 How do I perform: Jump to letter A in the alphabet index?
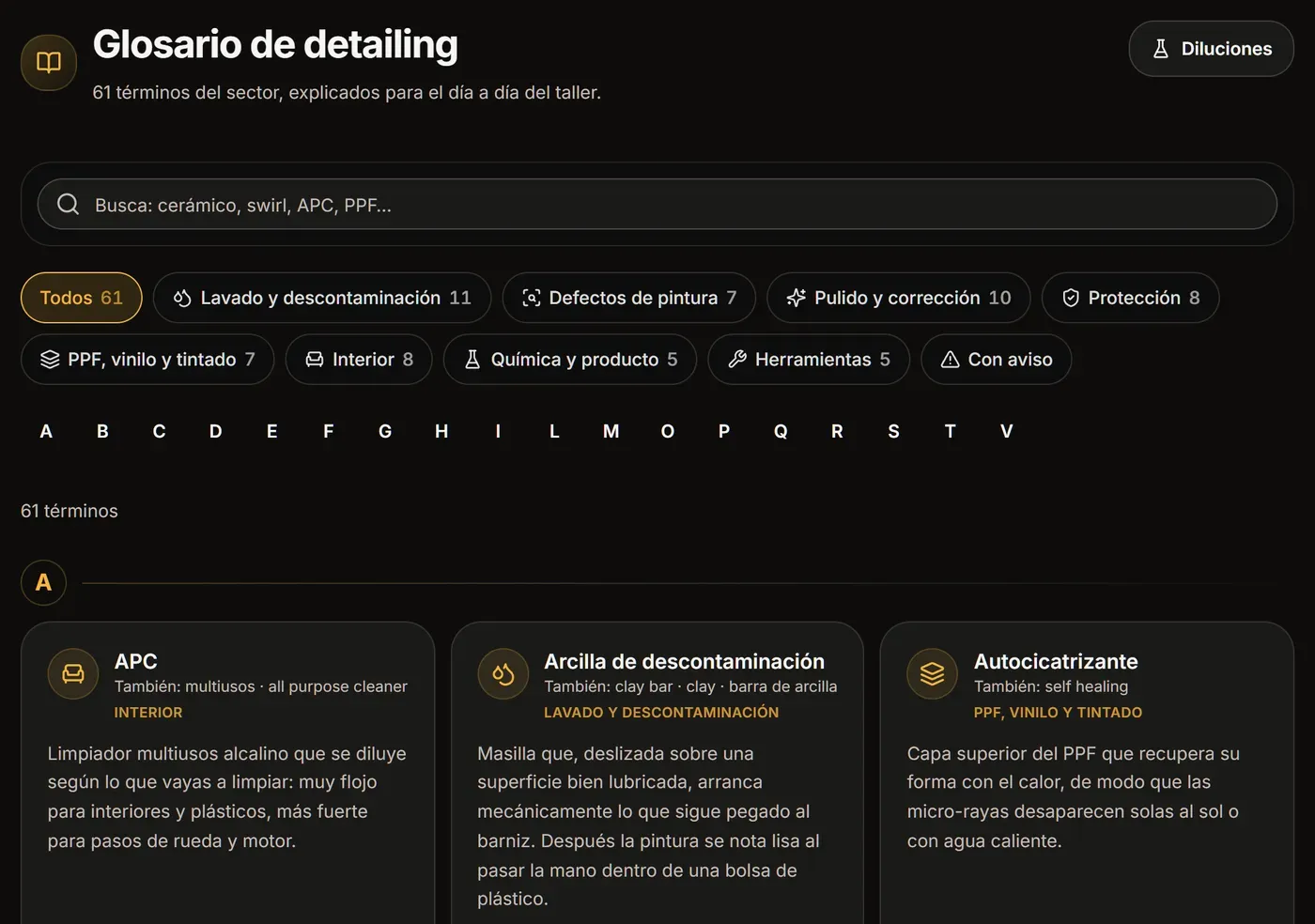point(46,431)
